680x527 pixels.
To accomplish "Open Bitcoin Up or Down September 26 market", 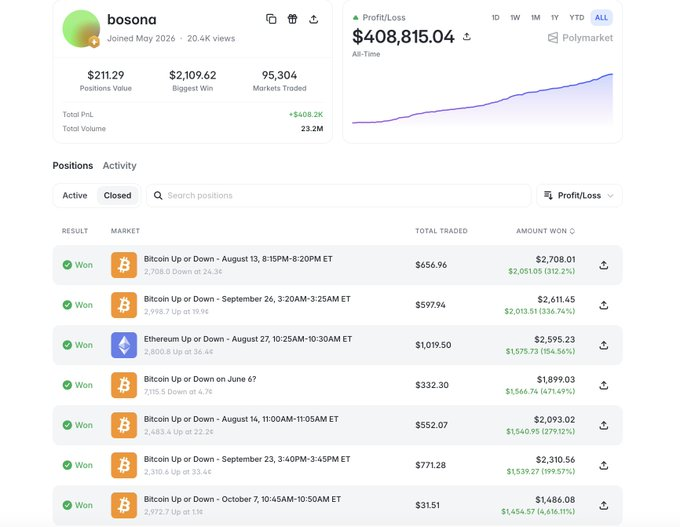I will (x=247, y=299).
